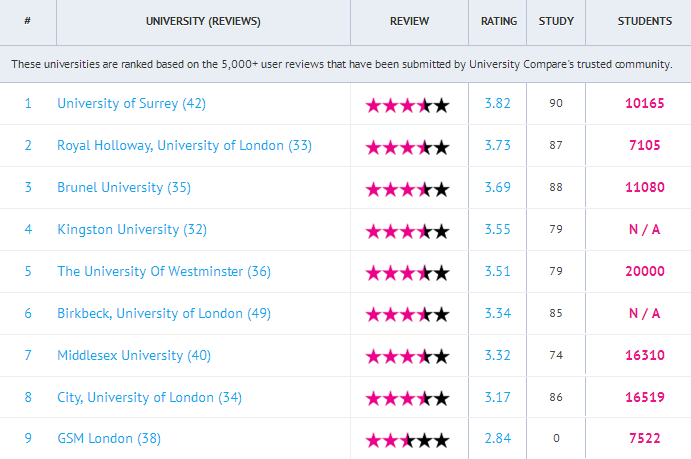This screenshot has width=691, height=459.
Task: Open Brunel University (35) link
Action: pos(124,188)
